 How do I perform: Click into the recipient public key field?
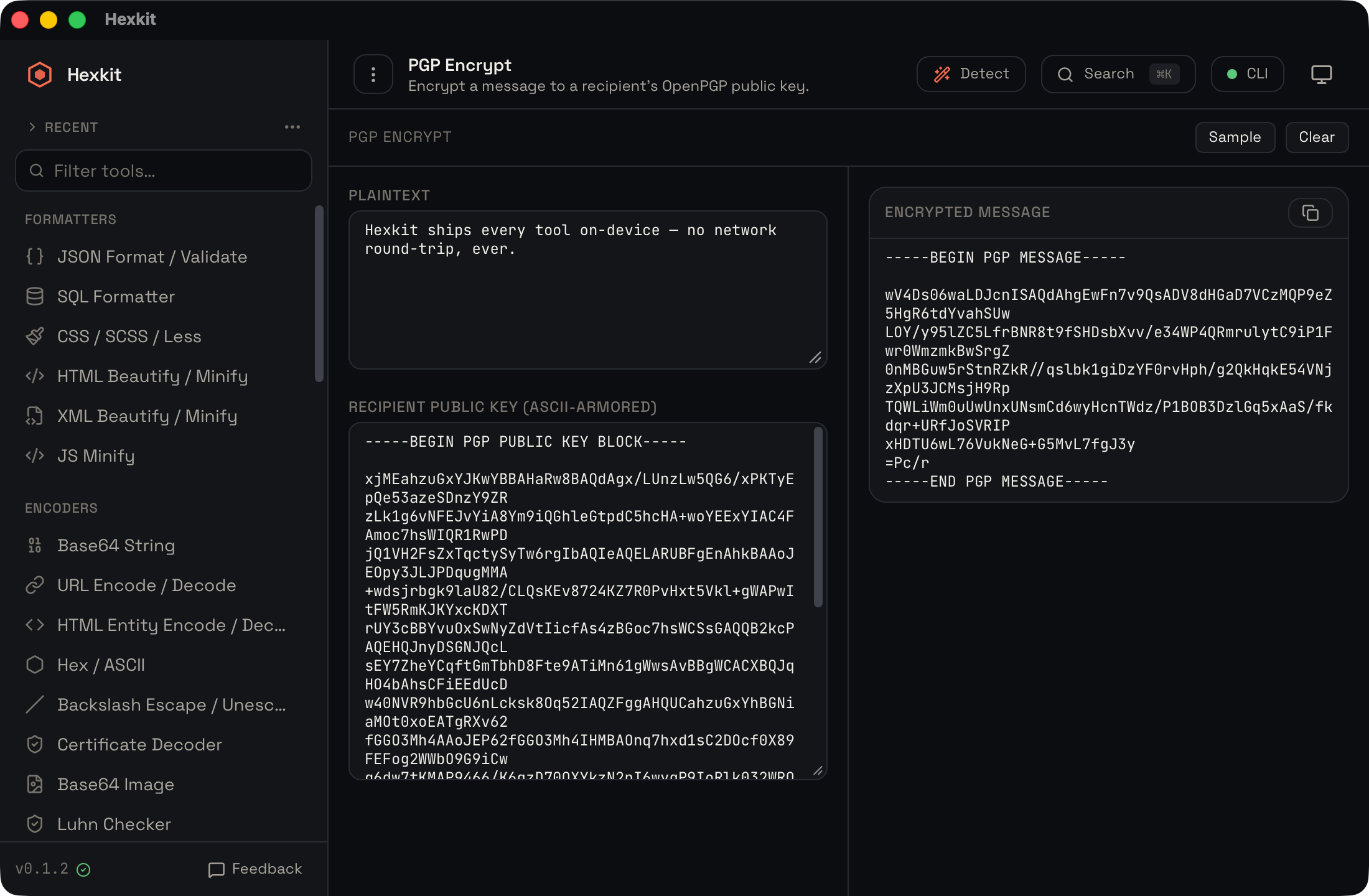tap(588, 601)
